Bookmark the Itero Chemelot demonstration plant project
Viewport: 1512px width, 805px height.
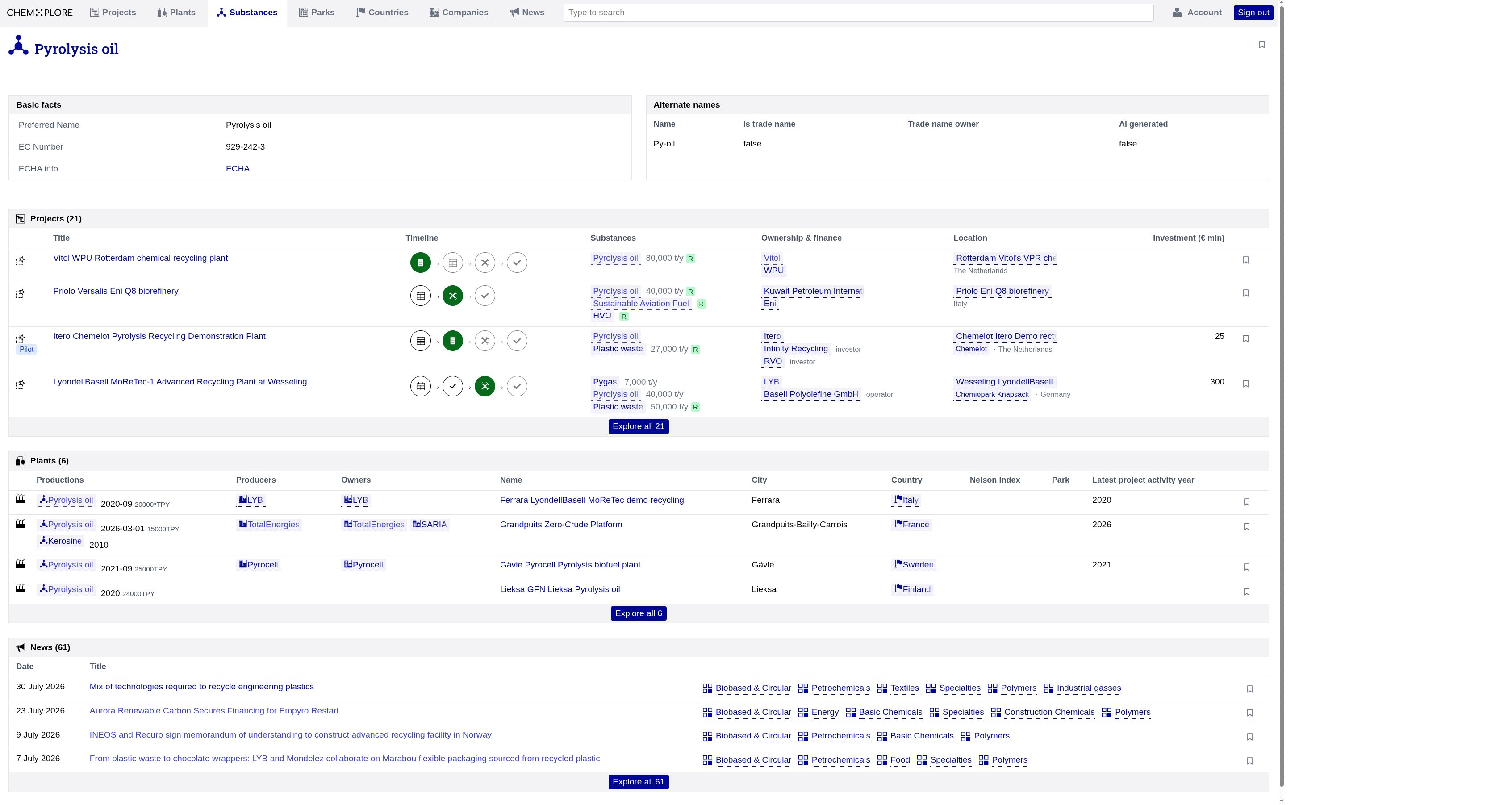[x=1245, y=338]
